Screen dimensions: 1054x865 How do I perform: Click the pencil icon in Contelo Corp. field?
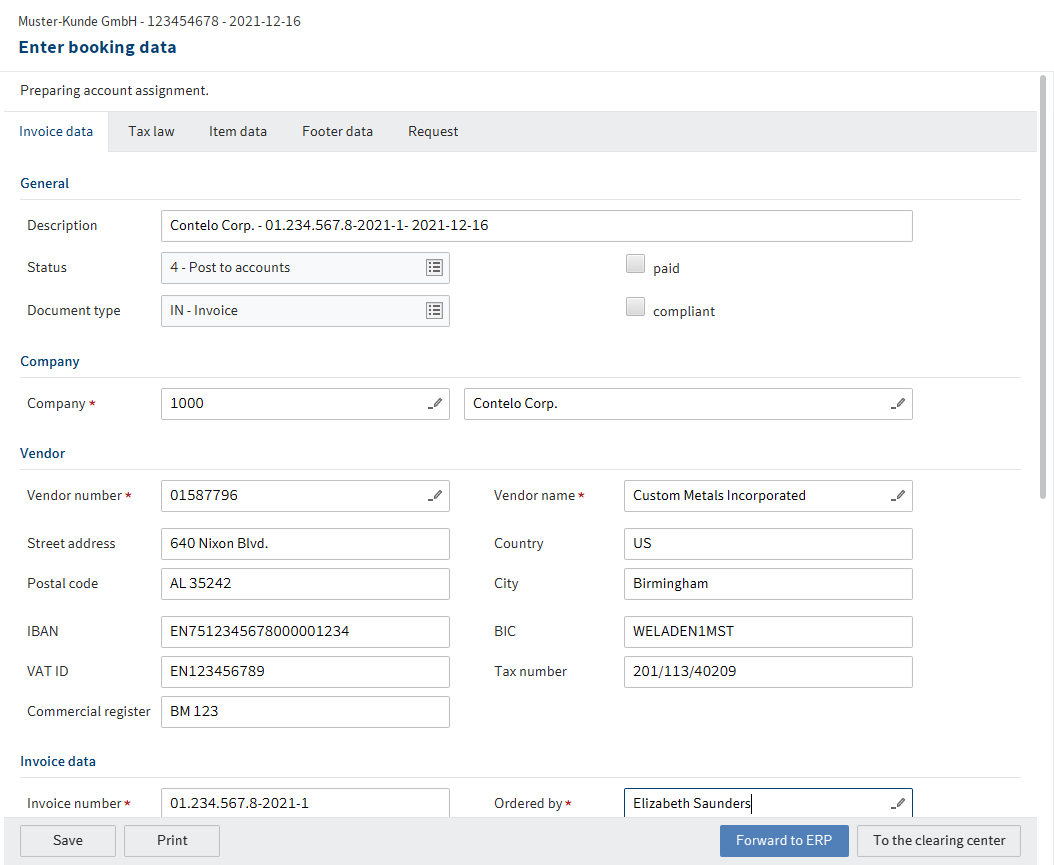899,404
